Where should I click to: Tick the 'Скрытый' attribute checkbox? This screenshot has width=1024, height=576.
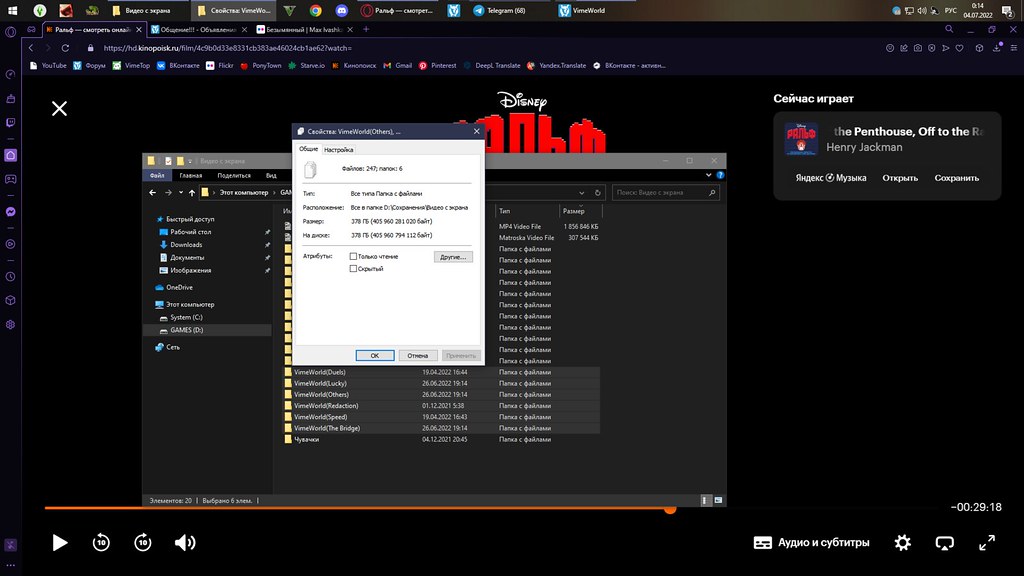(x=354, y=269)
